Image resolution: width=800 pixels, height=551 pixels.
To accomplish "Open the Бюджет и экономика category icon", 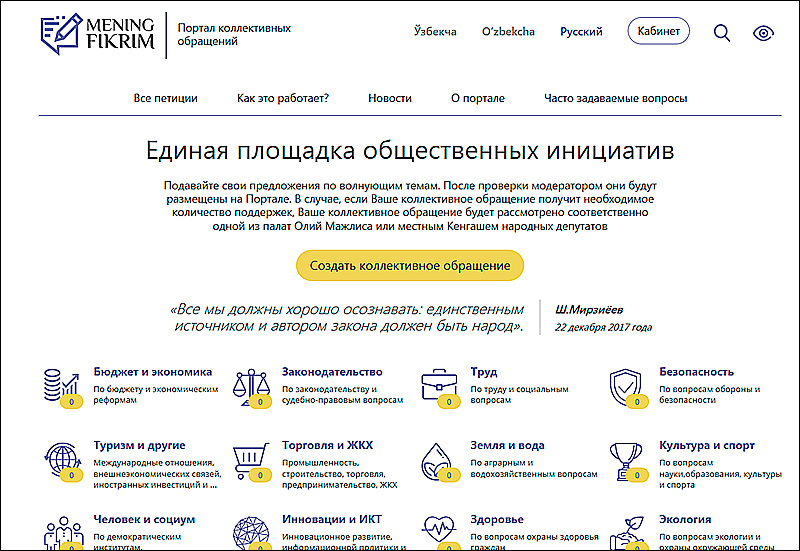I will 62,385.
